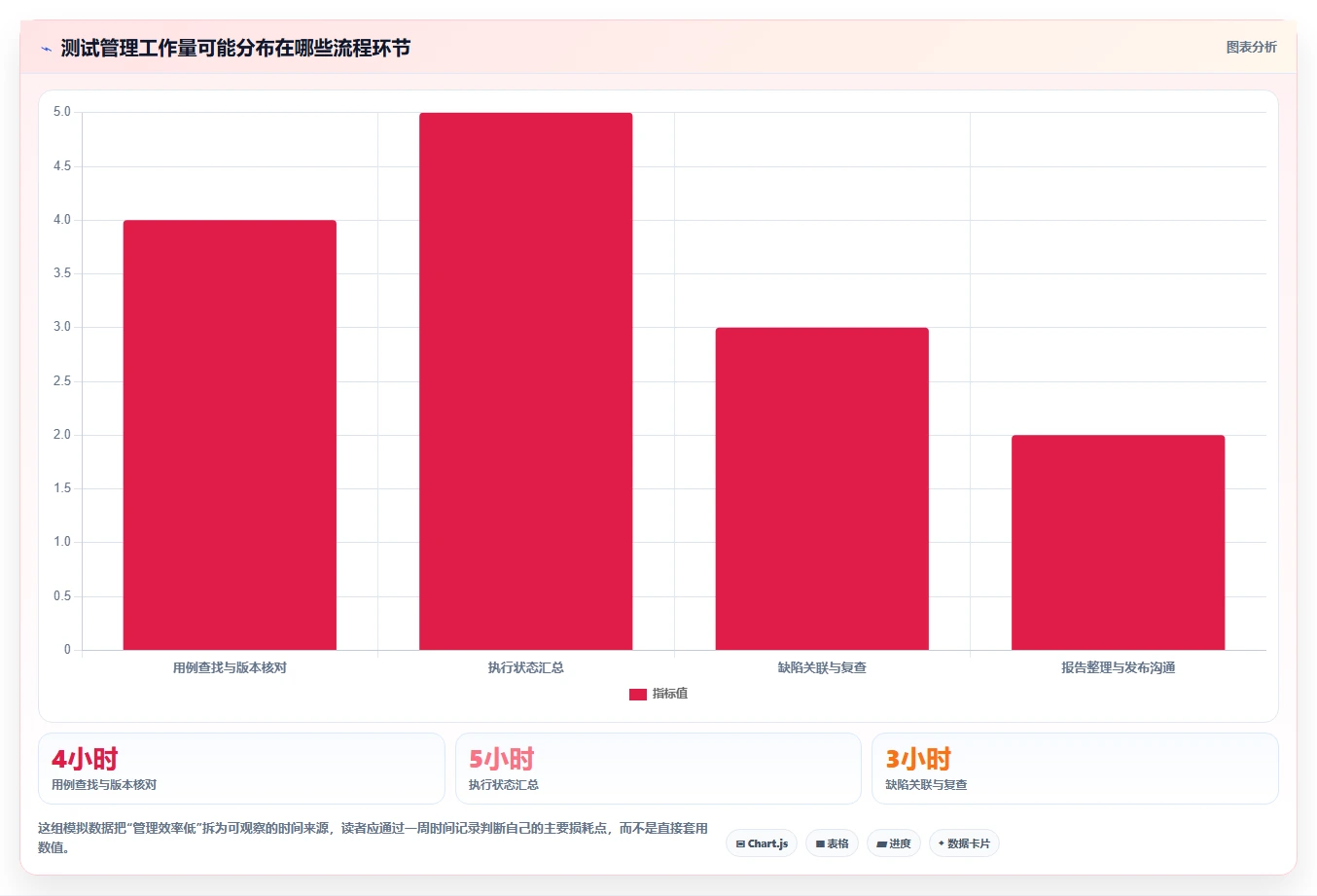Click the 执行状态汇总 axis label
The height and width of the screenshot is (896, 1317).
tap(526, 667)
